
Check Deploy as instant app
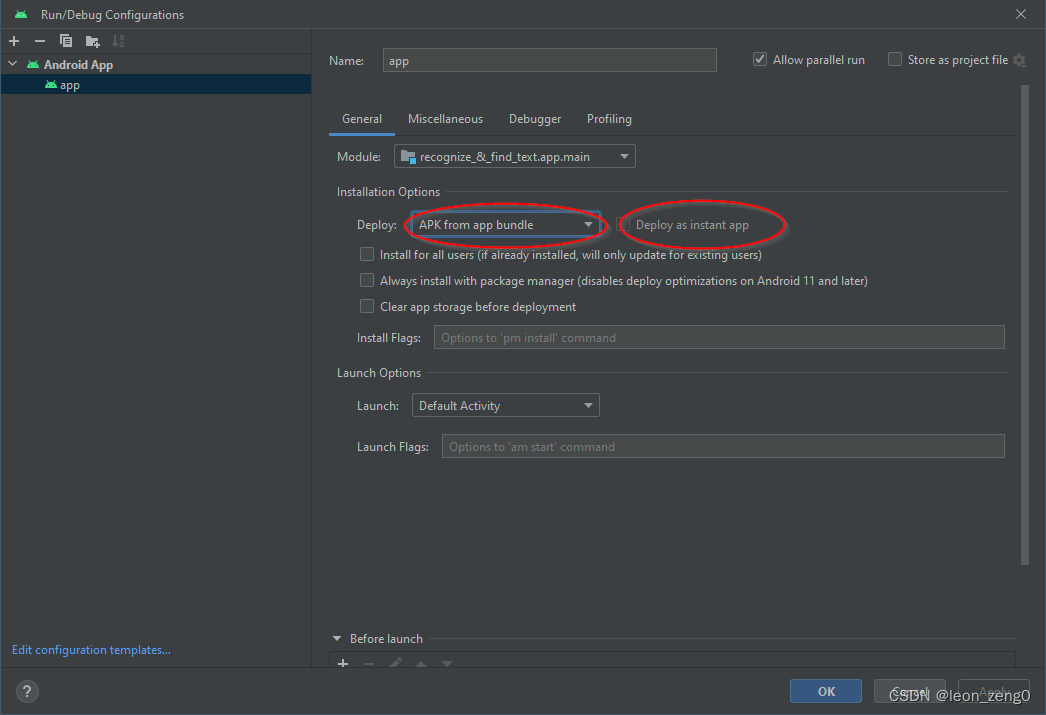(x=624, y=225)
